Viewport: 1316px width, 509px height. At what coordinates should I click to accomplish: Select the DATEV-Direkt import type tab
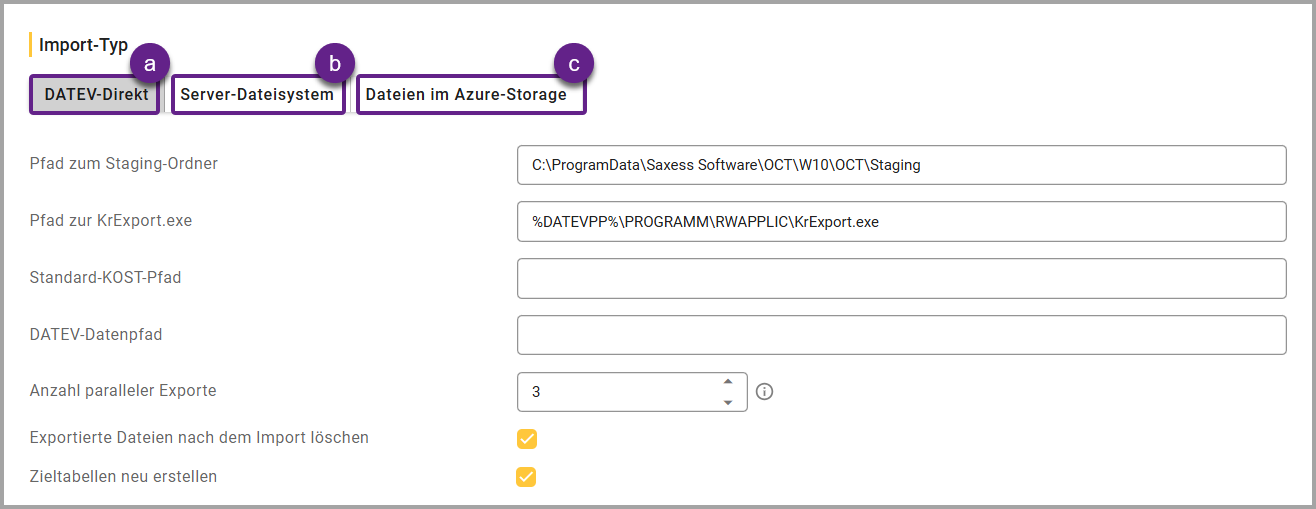coord(95,95)
